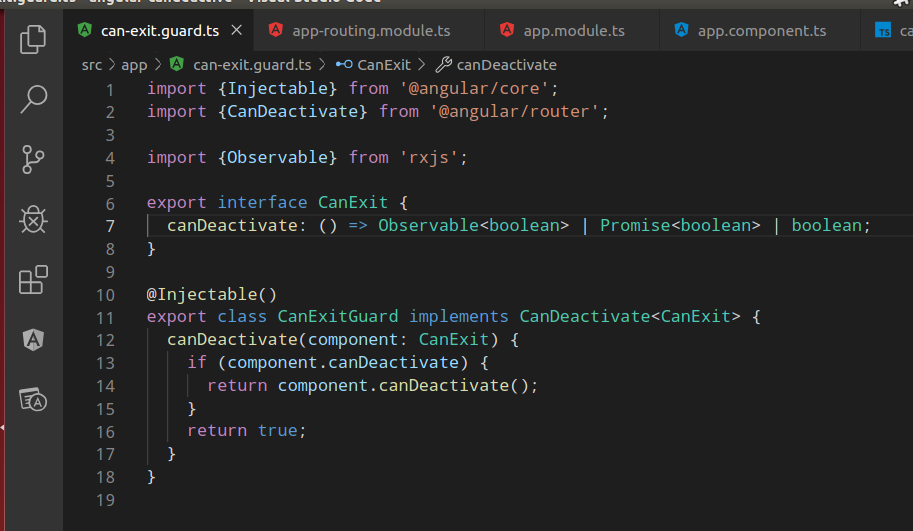Click the 'app' breadcrumb segment

(134, 65)
